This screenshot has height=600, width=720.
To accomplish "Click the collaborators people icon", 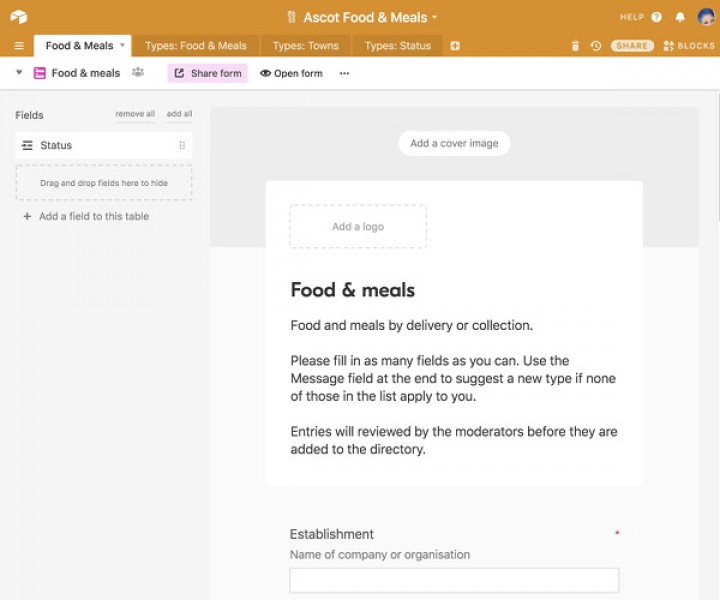I will pos(138,73).
